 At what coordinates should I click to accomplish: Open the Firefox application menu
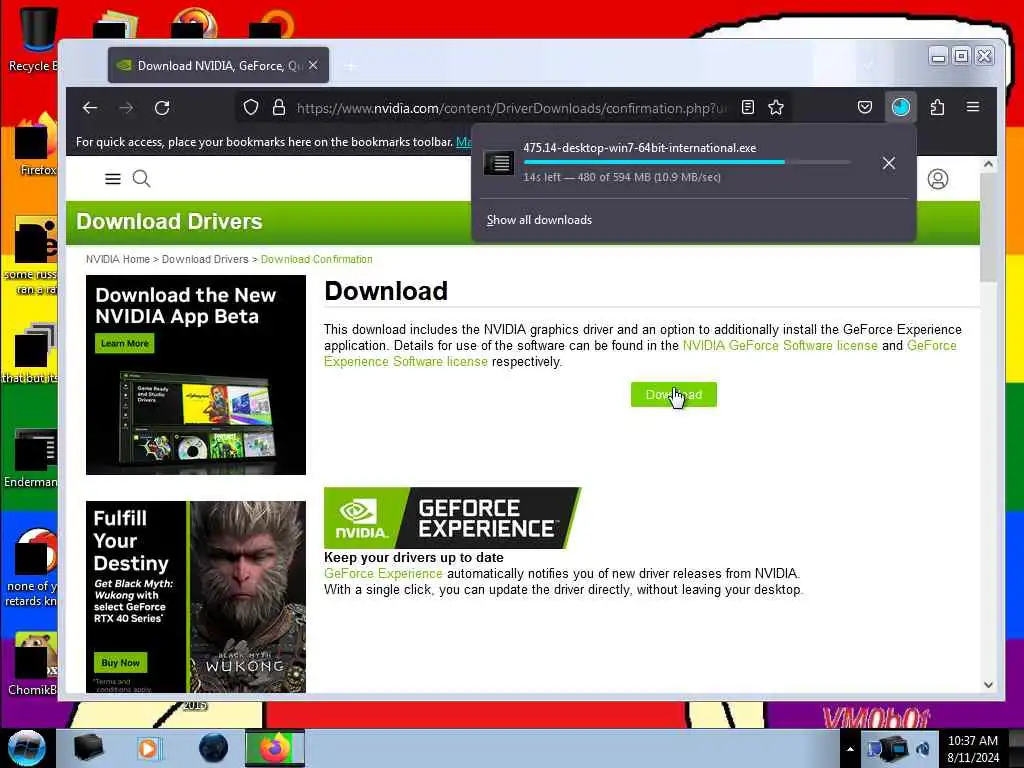(972, 107)
